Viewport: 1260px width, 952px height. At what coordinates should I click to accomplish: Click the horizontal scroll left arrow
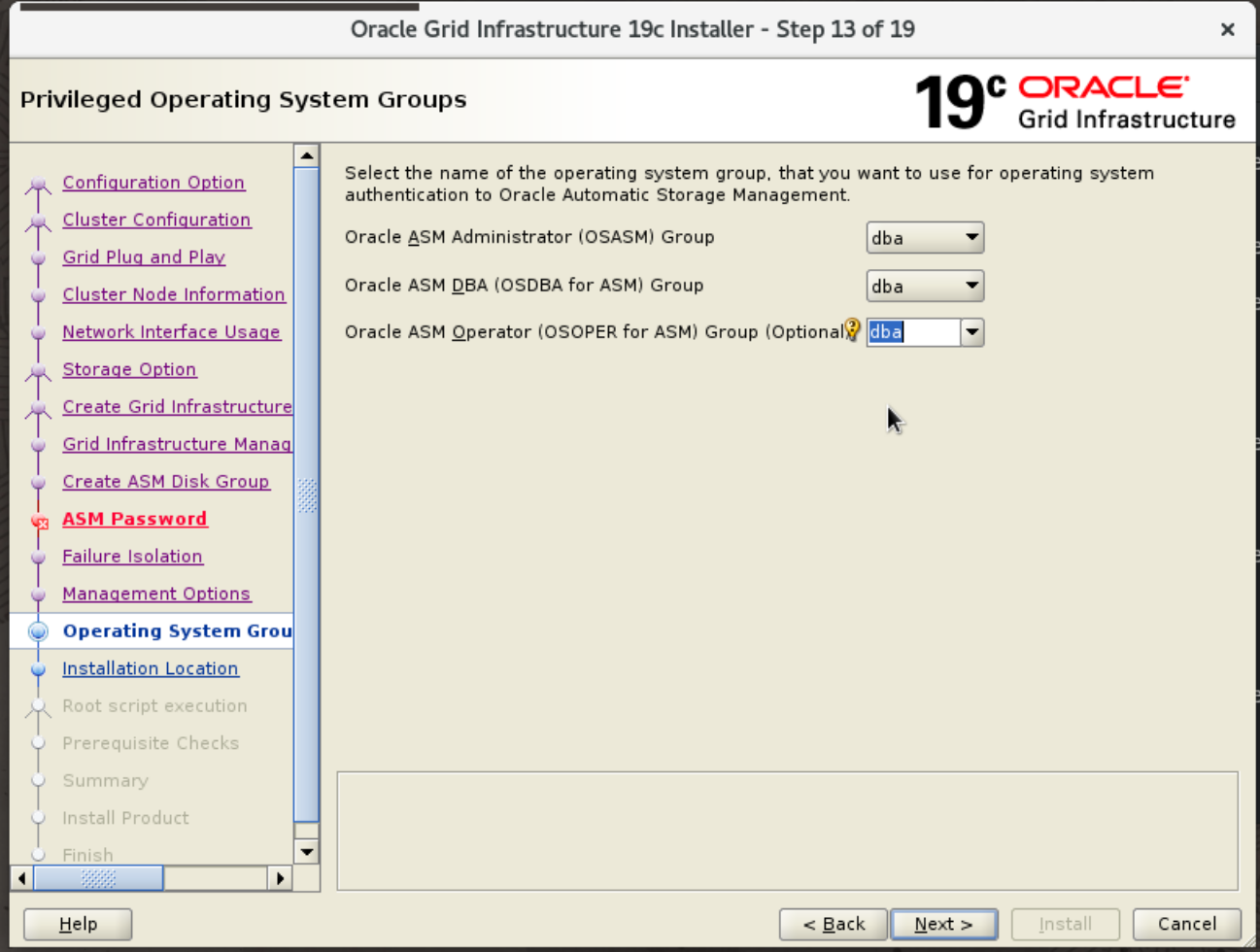[21, 878]
